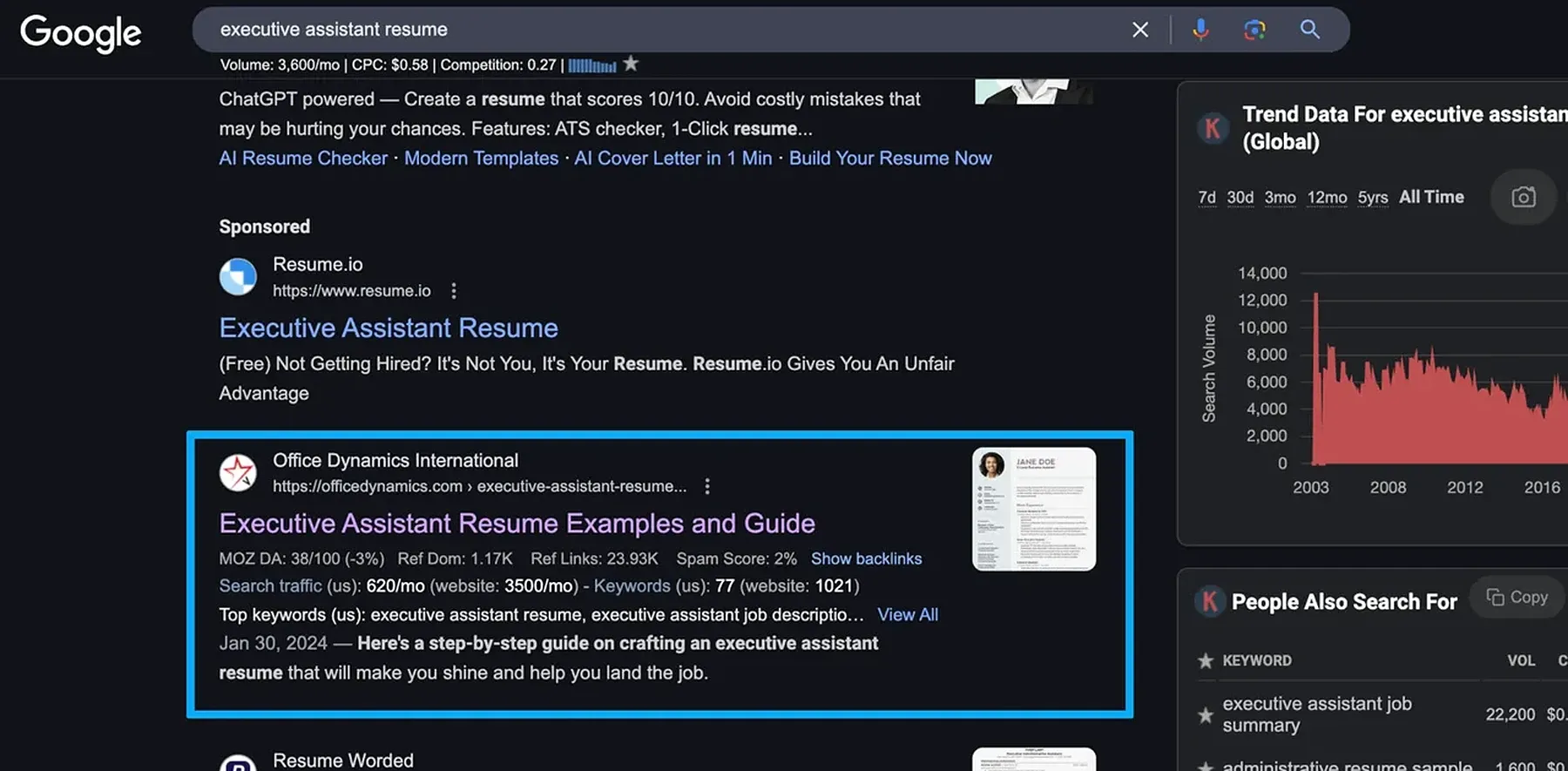This screenshot has height=771, width=1568.
Task: Take a screenshot of the trend chart using the camera icon
Action: click(x=1523, y=197)
